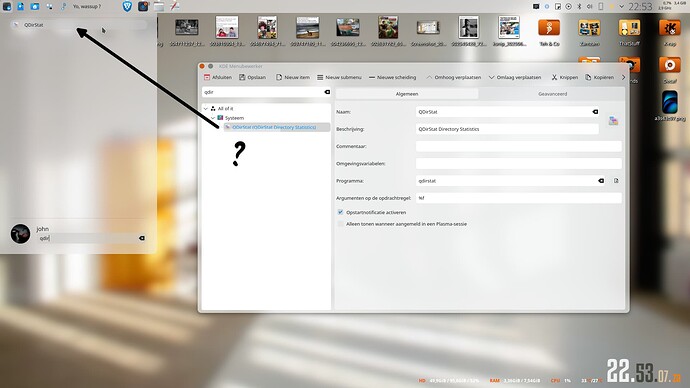Browse for program file next to Programma
The height and width of the screenshot is (388, 690).
(616, 181)
